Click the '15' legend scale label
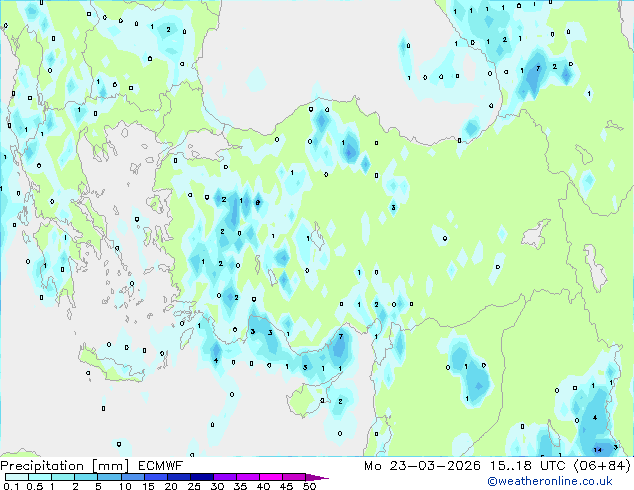 (x=148, y=486)
